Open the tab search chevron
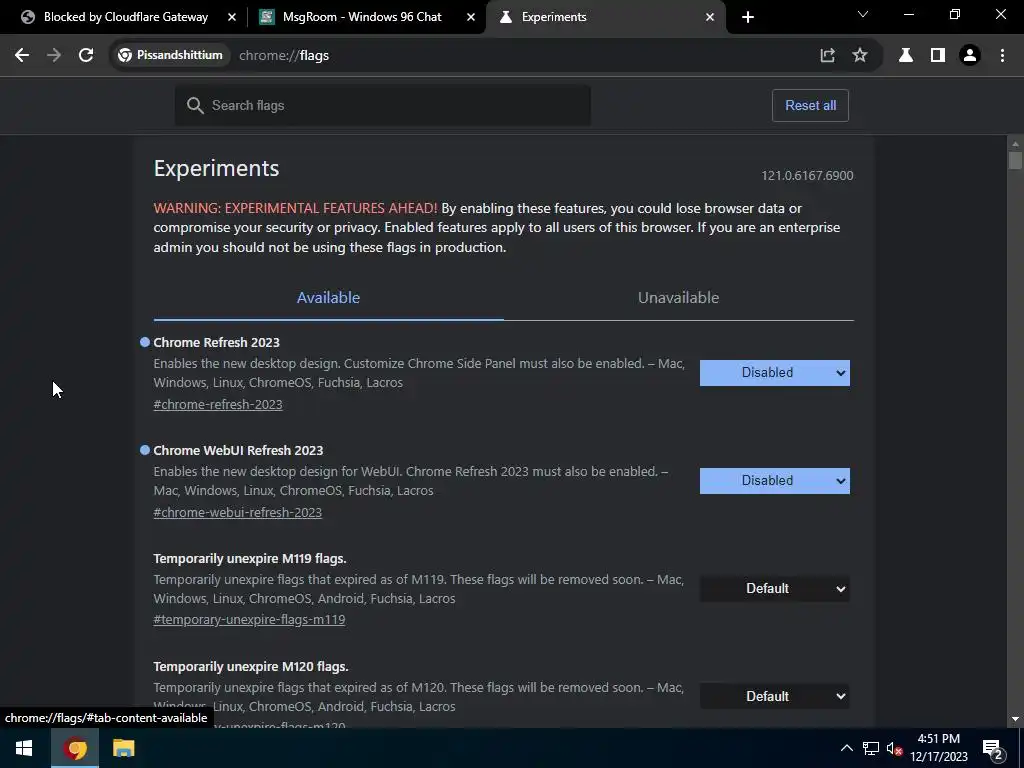Image resolution: width=1024 pixels, height=768 pixels. 863,14
